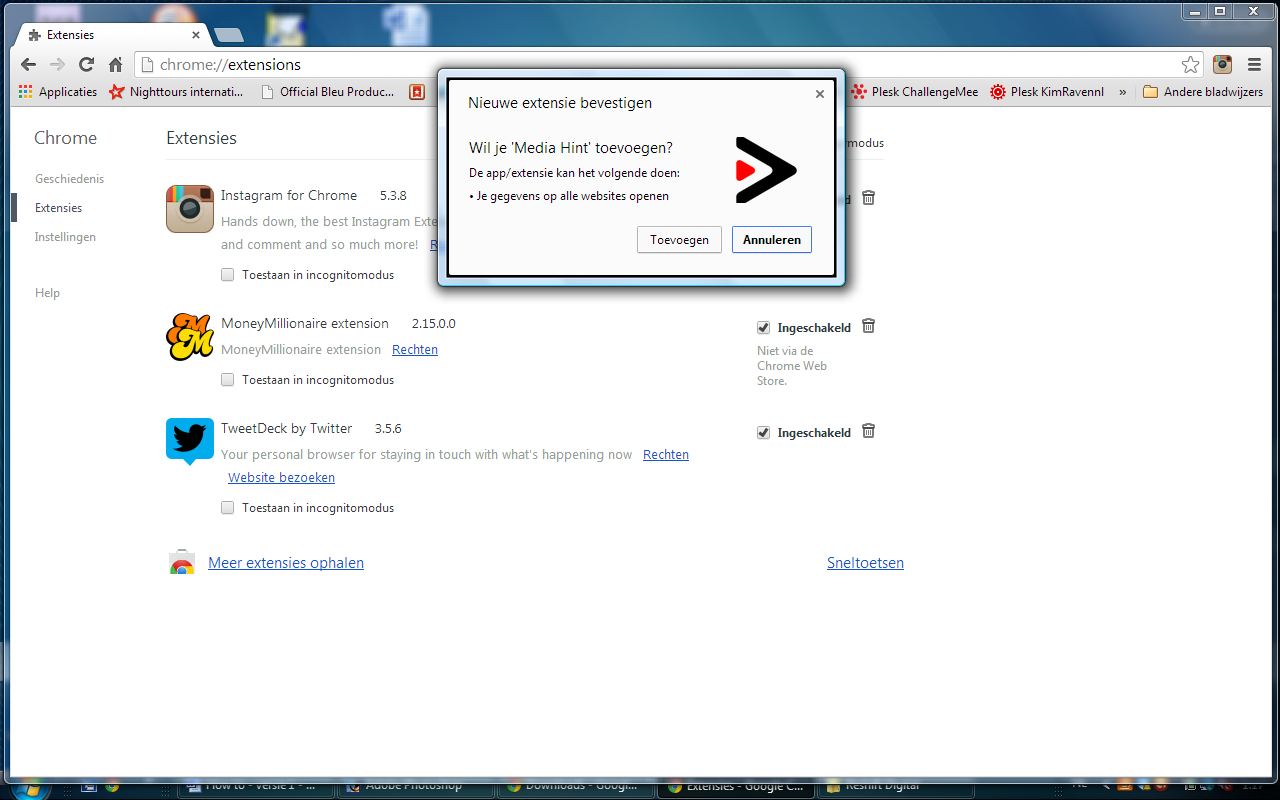Allow TweetDeck by Twitter in incognito mode

228,508
